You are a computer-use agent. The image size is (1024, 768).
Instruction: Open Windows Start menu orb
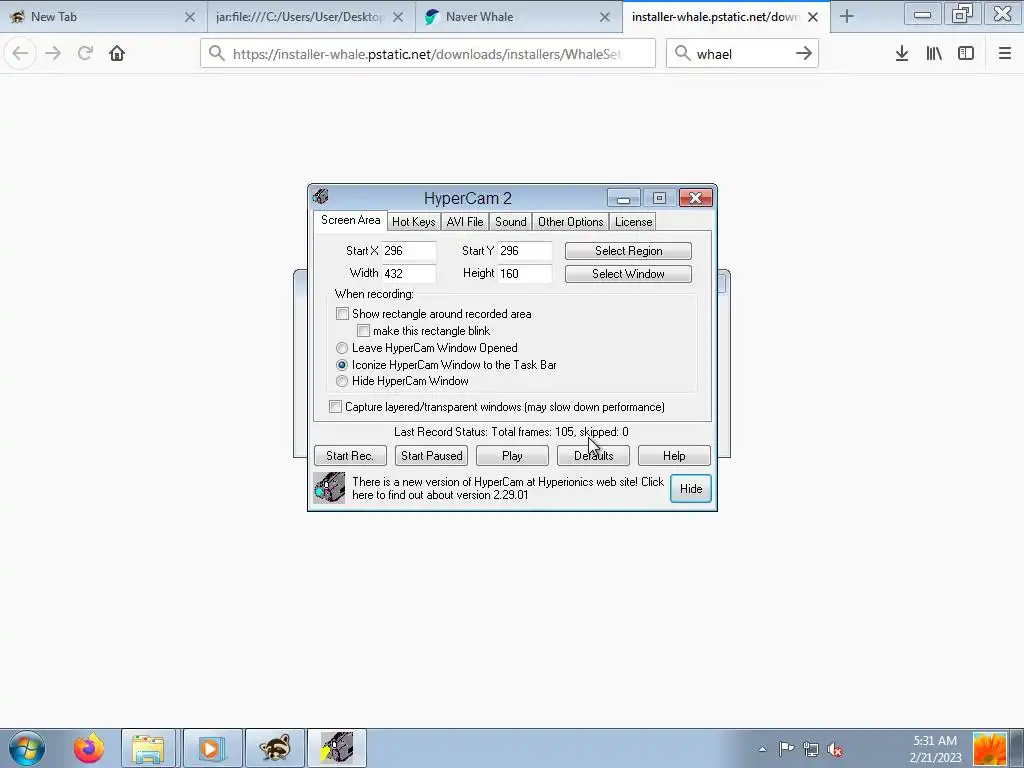tap(27, 748)
